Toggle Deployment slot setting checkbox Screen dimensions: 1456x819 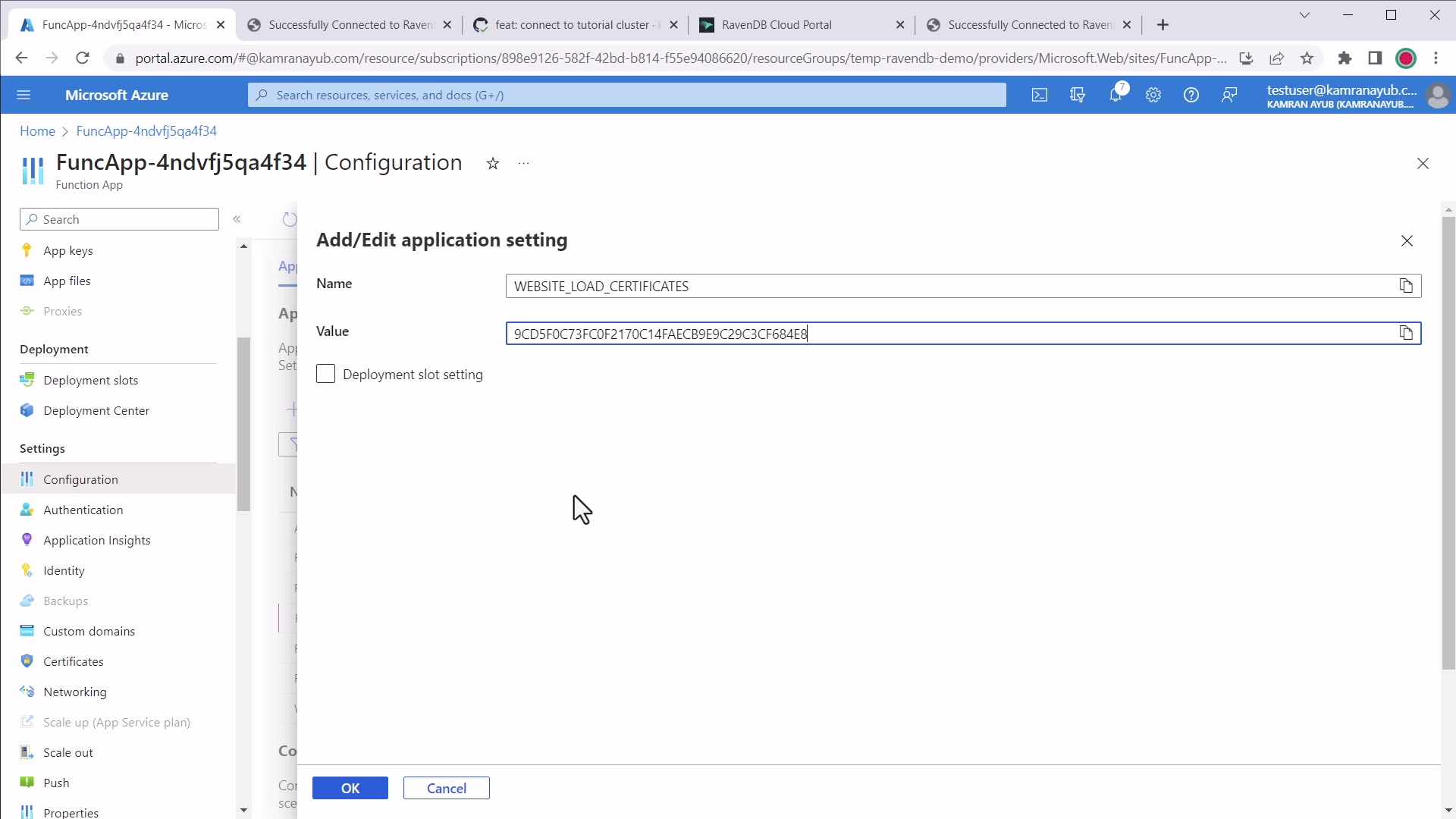click(x=325, y=374)
